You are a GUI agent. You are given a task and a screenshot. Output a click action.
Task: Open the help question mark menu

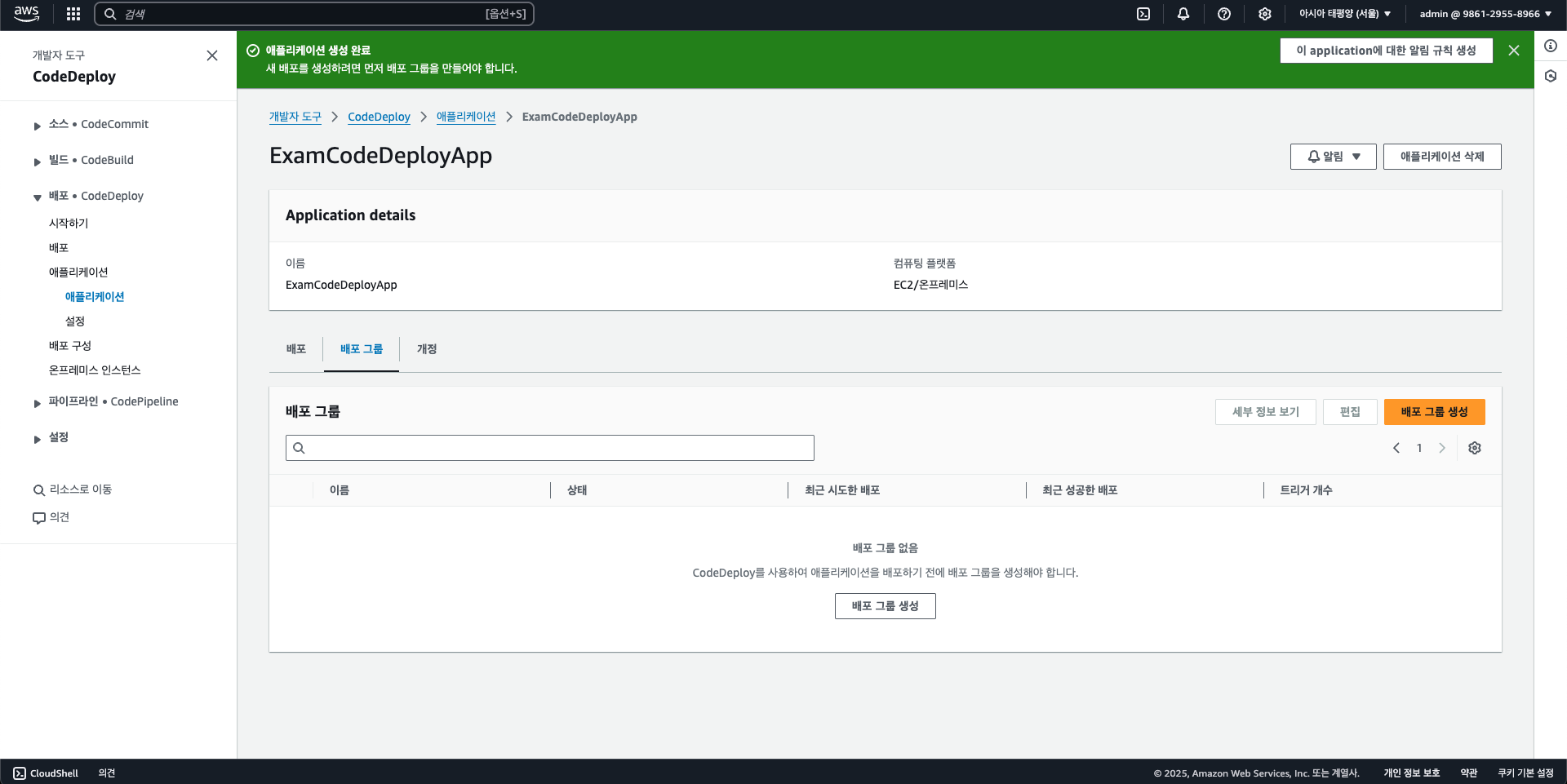(1224, 14)
